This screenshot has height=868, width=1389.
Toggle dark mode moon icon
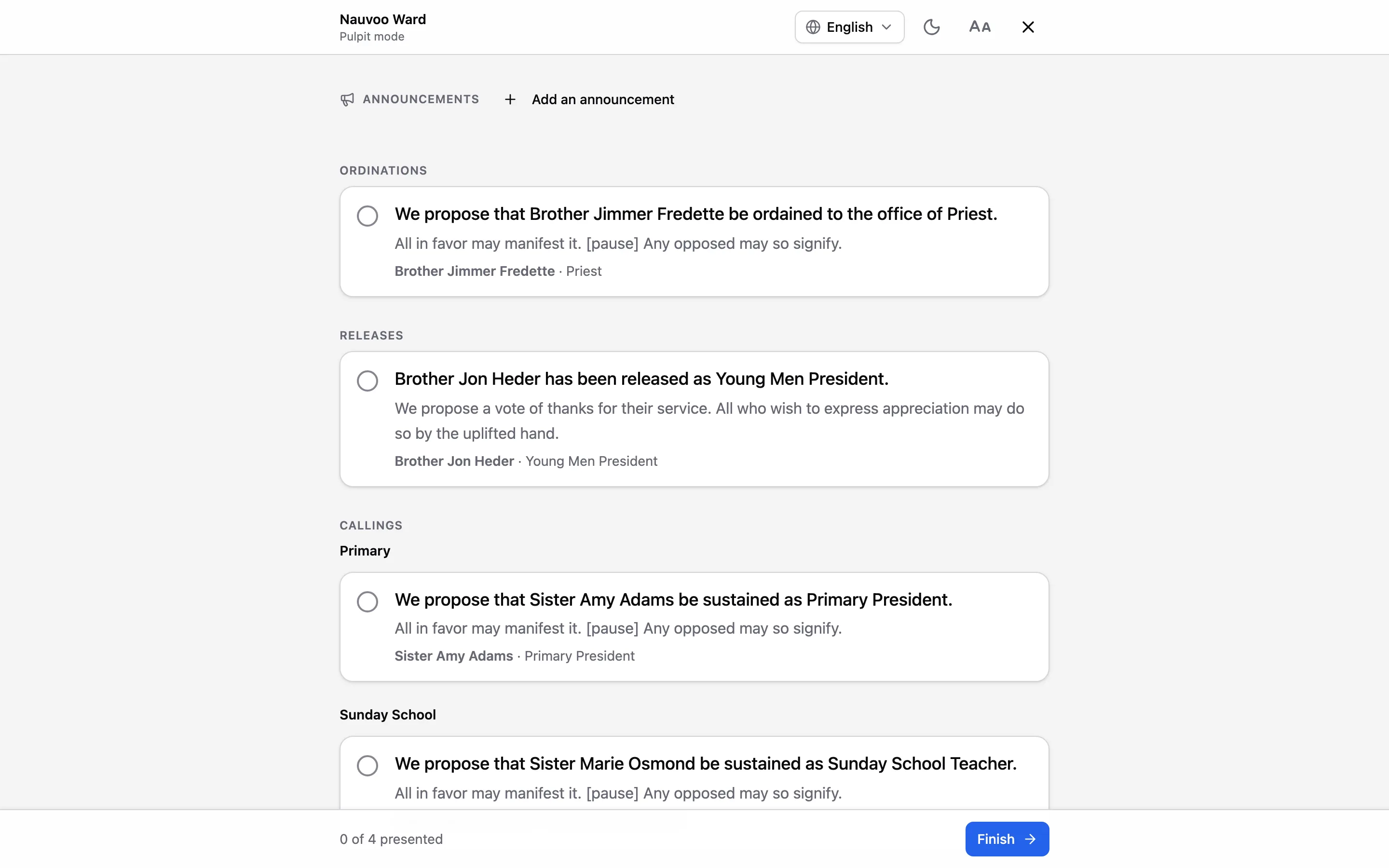931,27
